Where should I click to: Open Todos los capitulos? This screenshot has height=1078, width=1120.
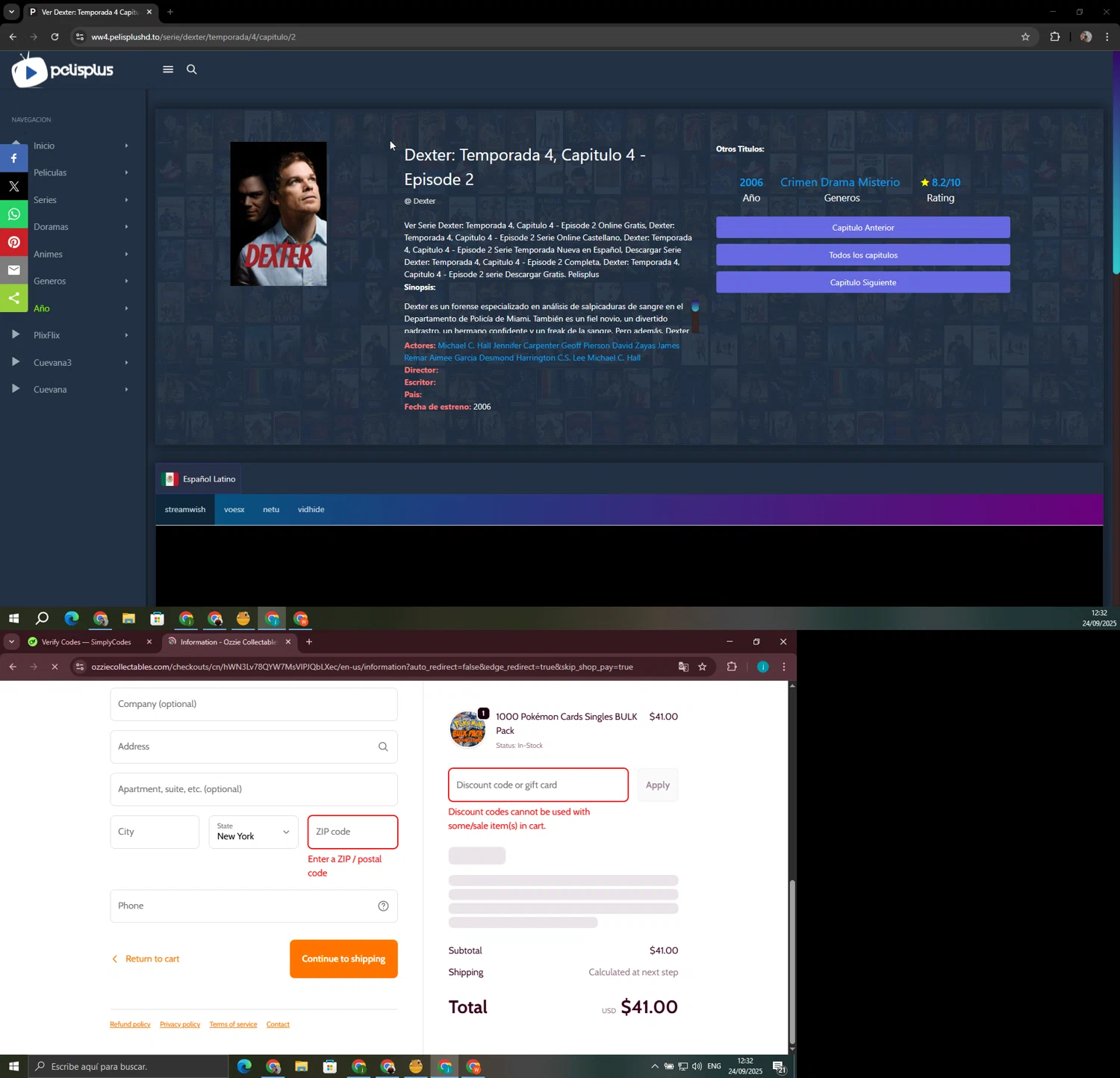pyautogui.click(x=863, y=255)
